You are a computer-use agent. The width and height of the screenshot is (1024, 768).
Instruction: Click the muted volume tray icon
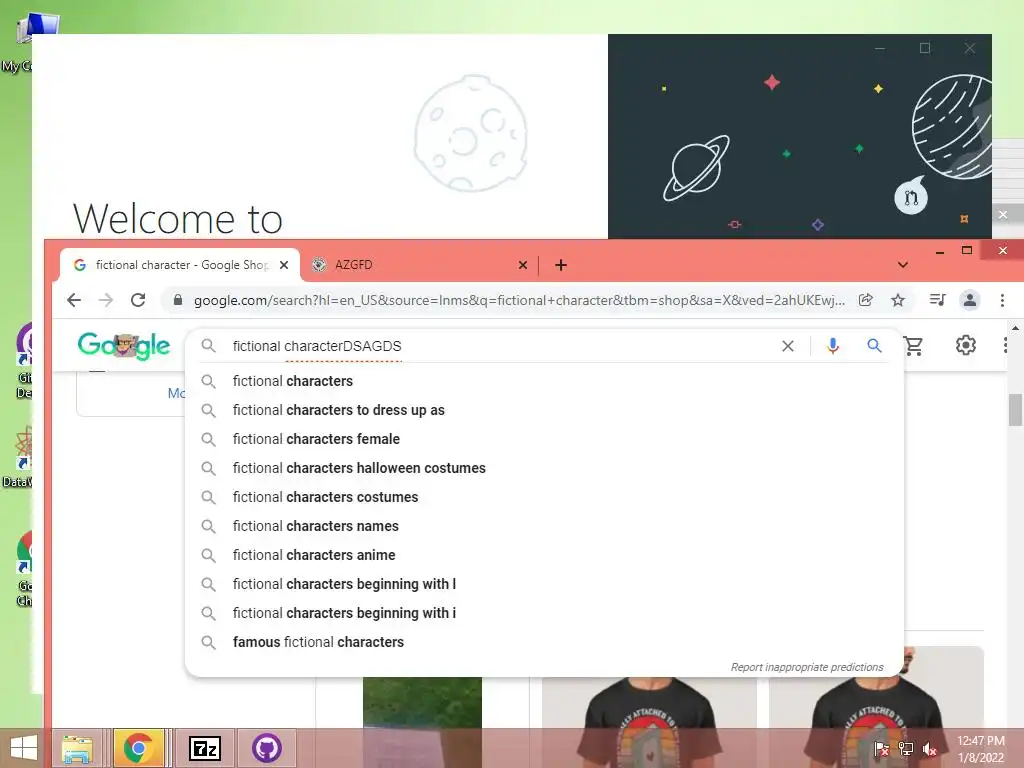(x=929, y=748)
